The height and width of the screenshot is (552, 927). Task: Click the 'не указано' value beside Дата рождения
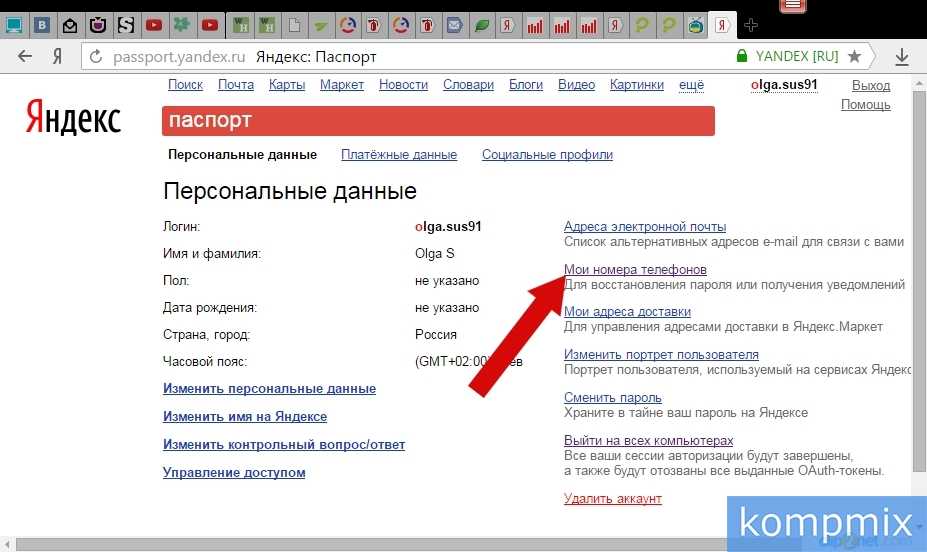pos(447,308)
